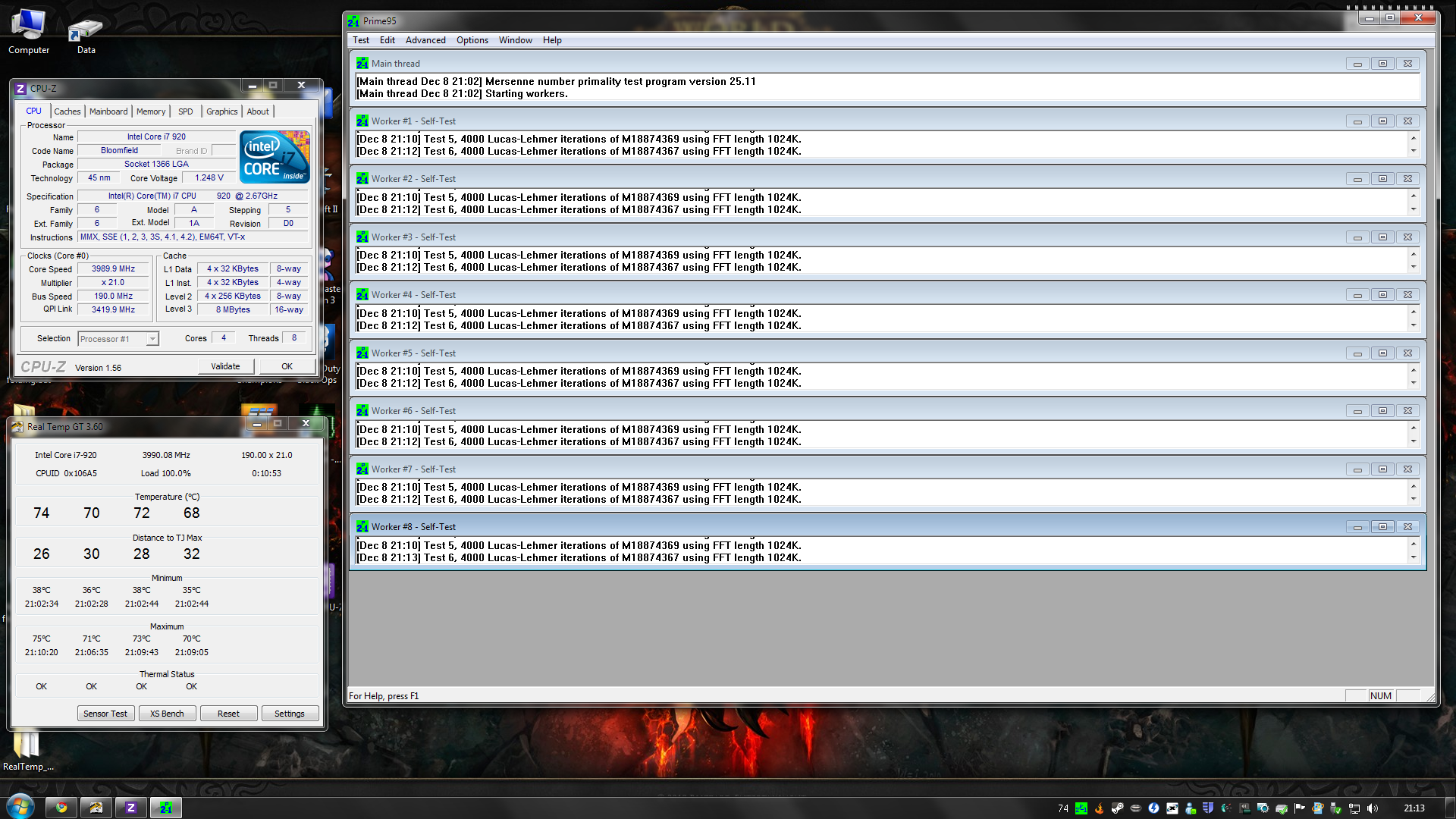
Task: Click the CPU-Z Z icon in its title bar
Action: pos(20,89)
